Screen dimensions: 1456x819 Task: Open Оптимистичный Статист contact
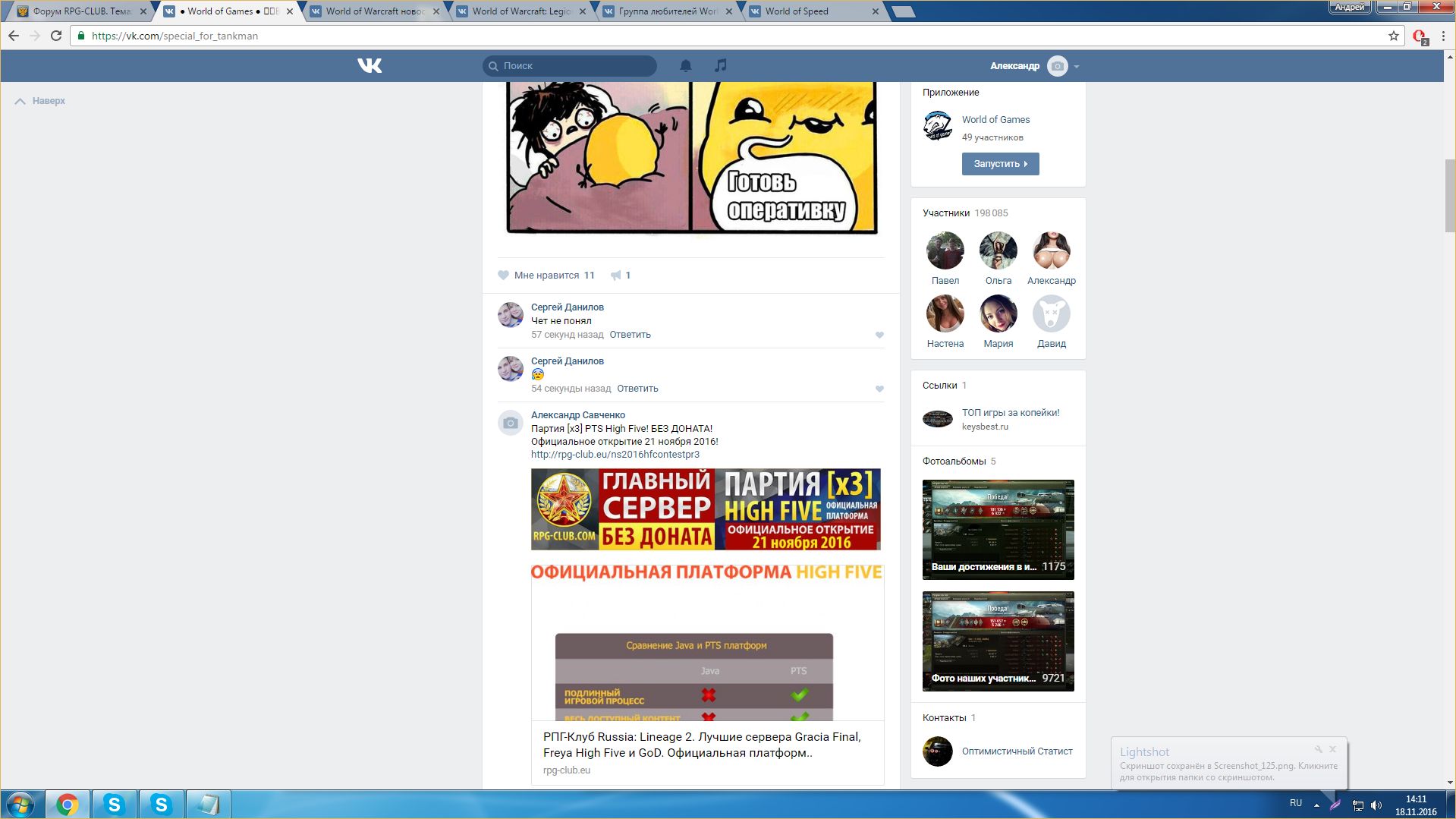pyautogui.click(x=1017, y=751)
